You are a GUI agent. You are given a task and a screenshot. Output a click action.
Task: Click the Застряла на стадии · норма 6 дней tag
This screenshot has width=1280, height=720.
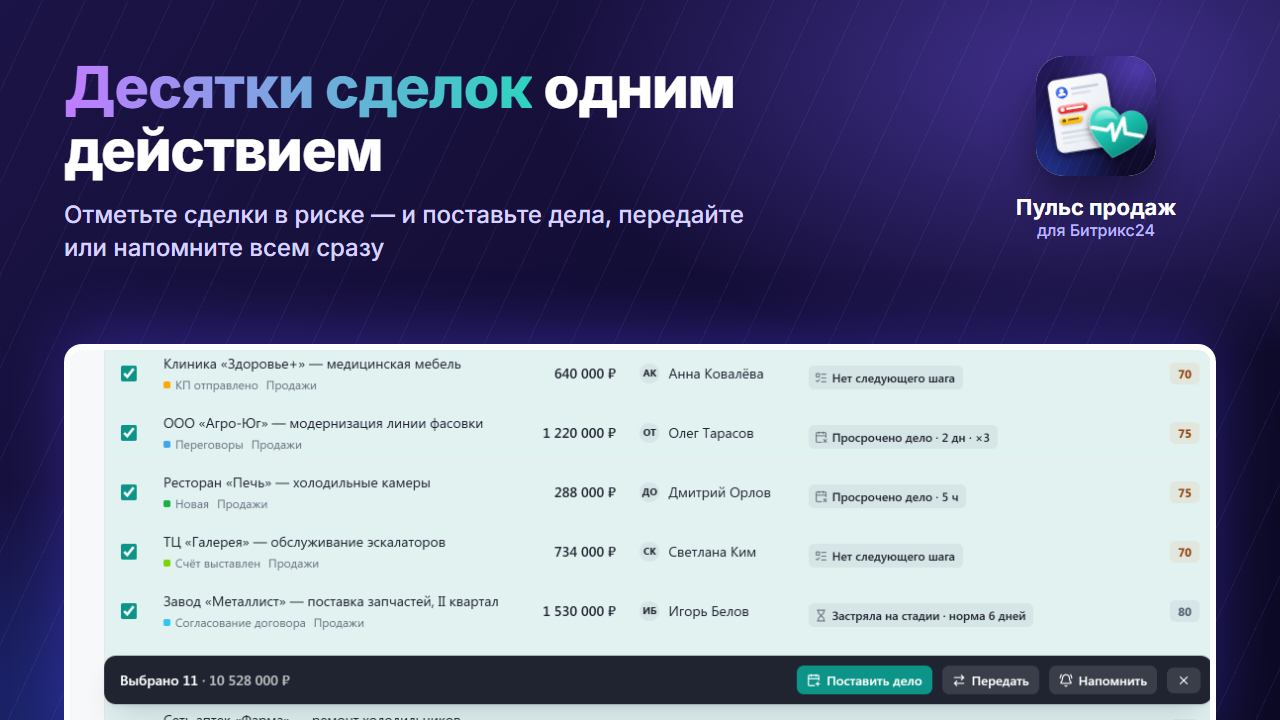(921, 616)
